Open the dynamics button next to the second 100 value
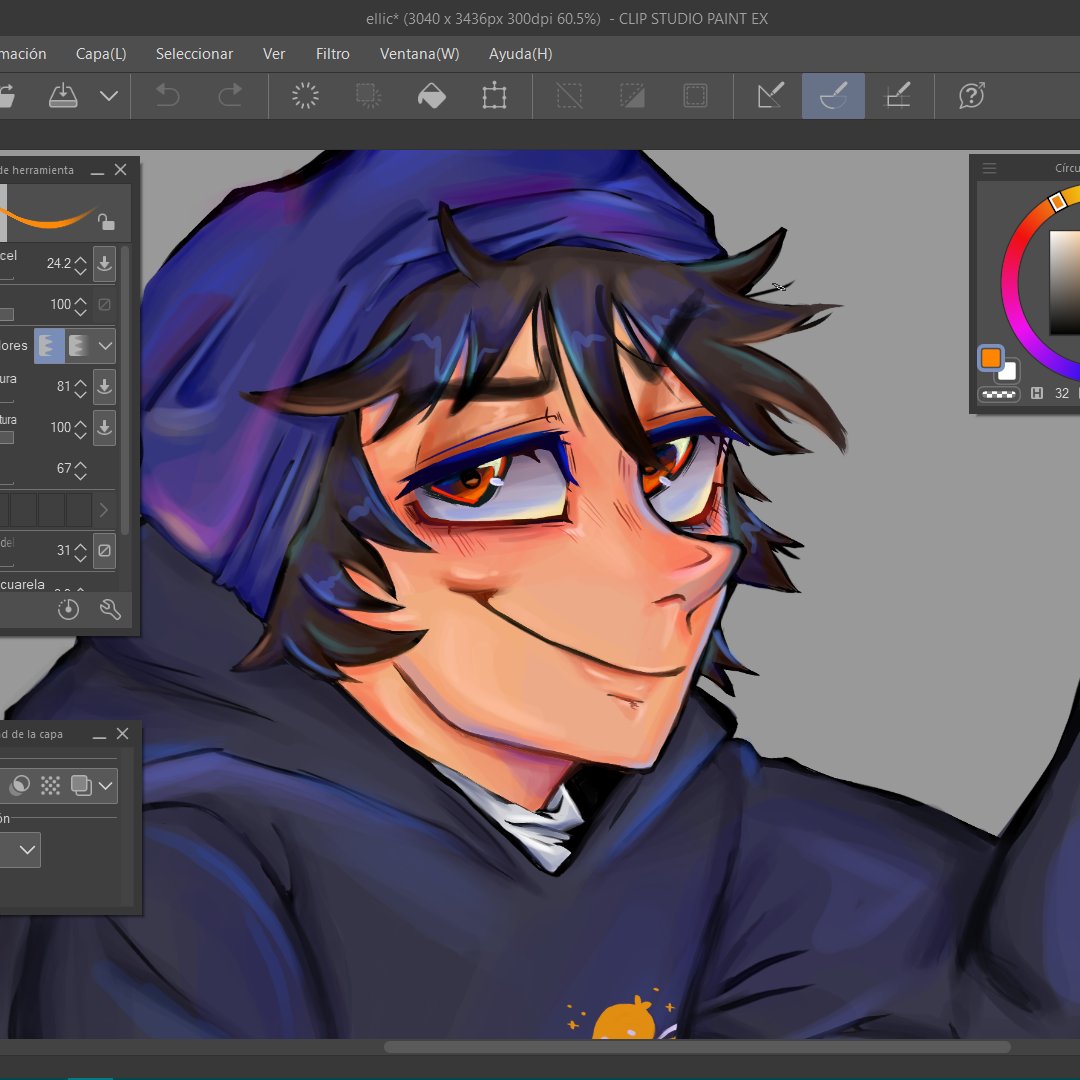 tap(105, 428)
